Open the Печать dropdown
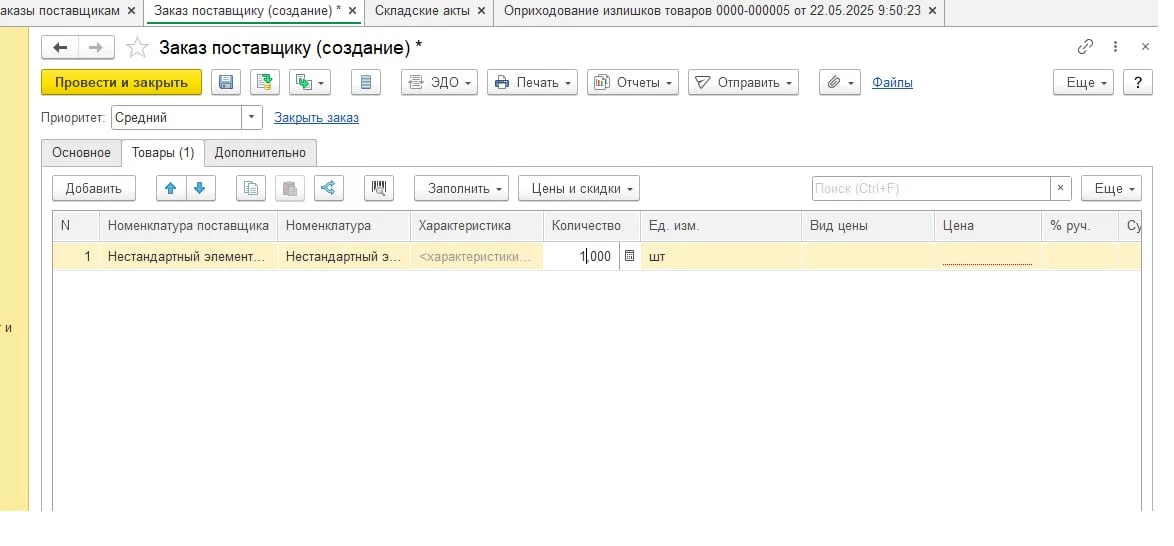This screenshot has width=1174, height=546. [x=532, y=82]
